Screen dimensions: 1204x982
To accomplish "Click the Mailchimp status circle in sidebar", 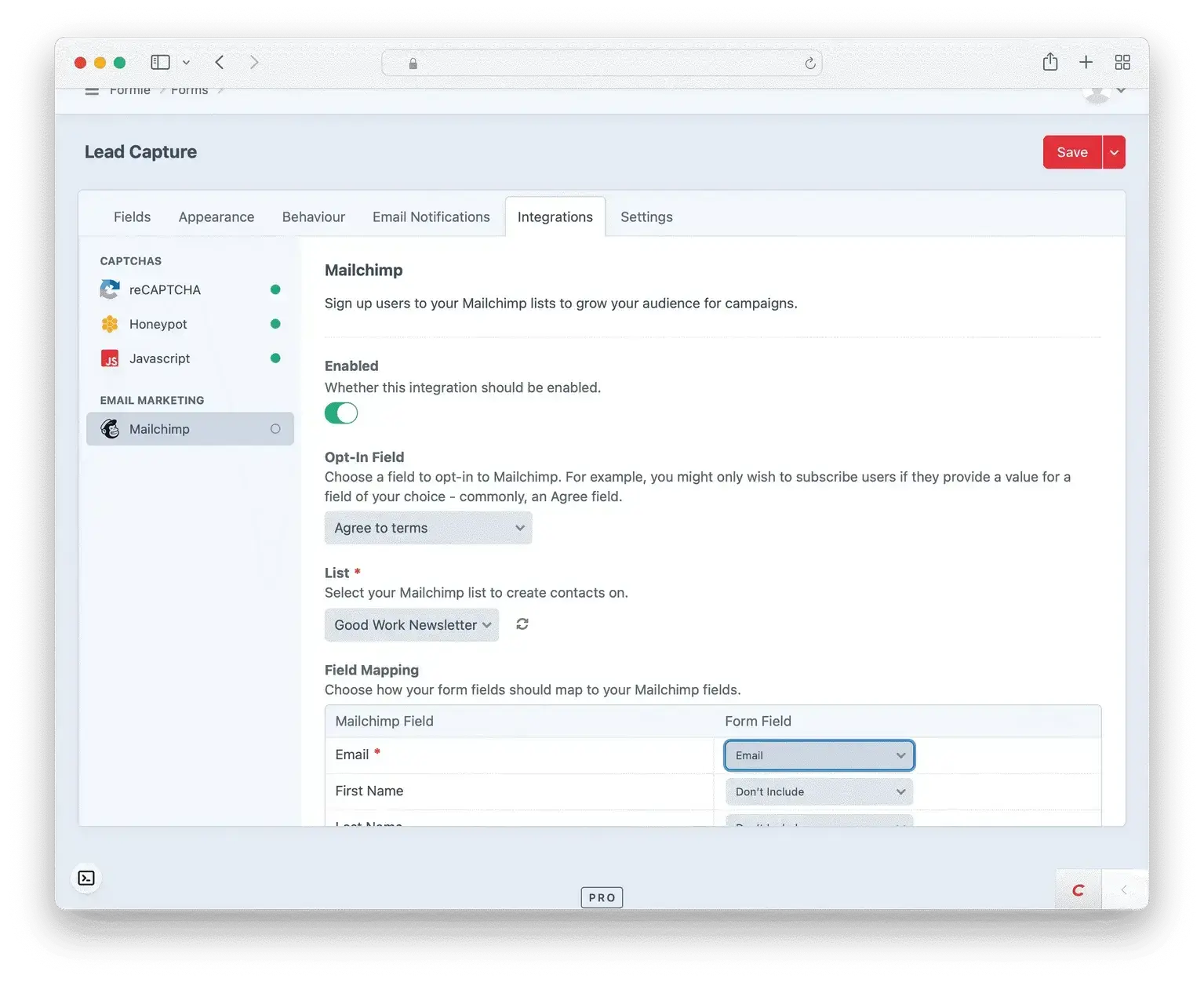I will pos(275,428).
